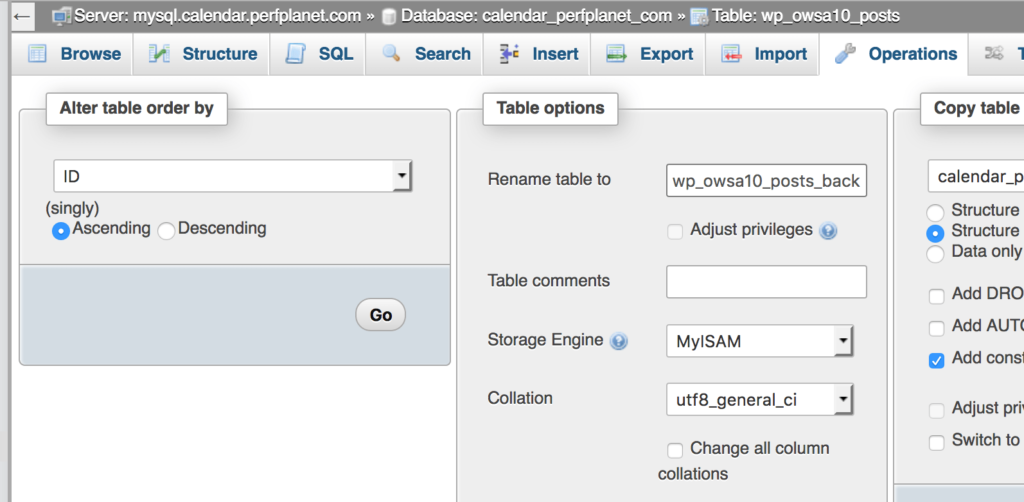Click the Table comments field
The width and height of the screenshot is (1024, 502).
[766, 282]
